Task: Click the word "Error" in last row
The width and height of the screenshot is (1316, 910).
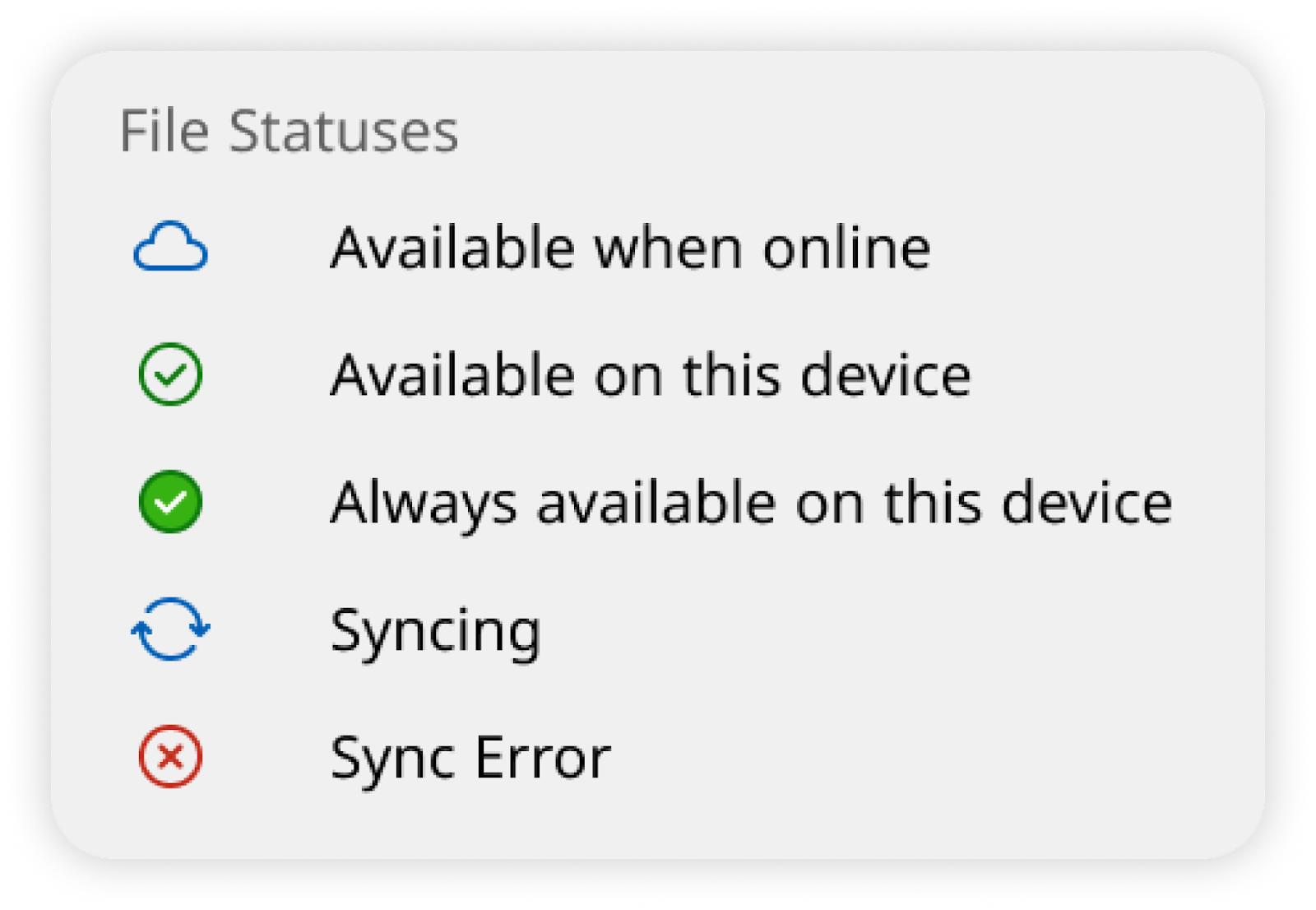Action: [543, 758]
